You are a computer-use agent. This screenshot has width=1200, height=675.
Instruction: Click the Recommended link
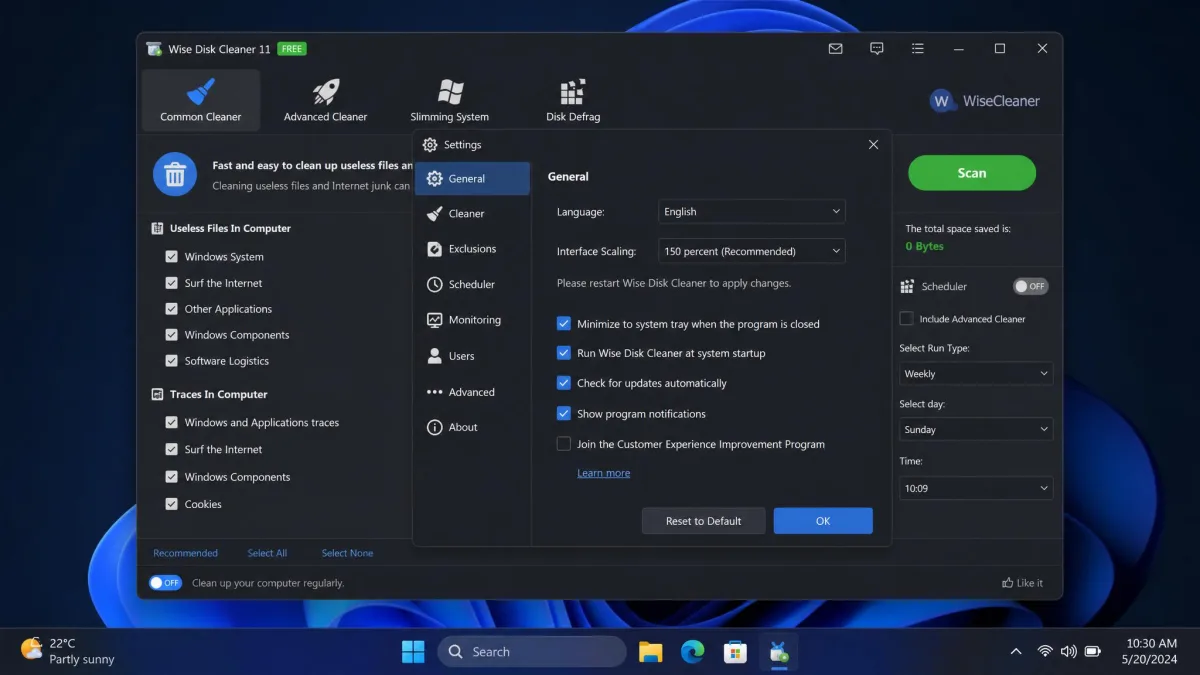coord(185,553)
